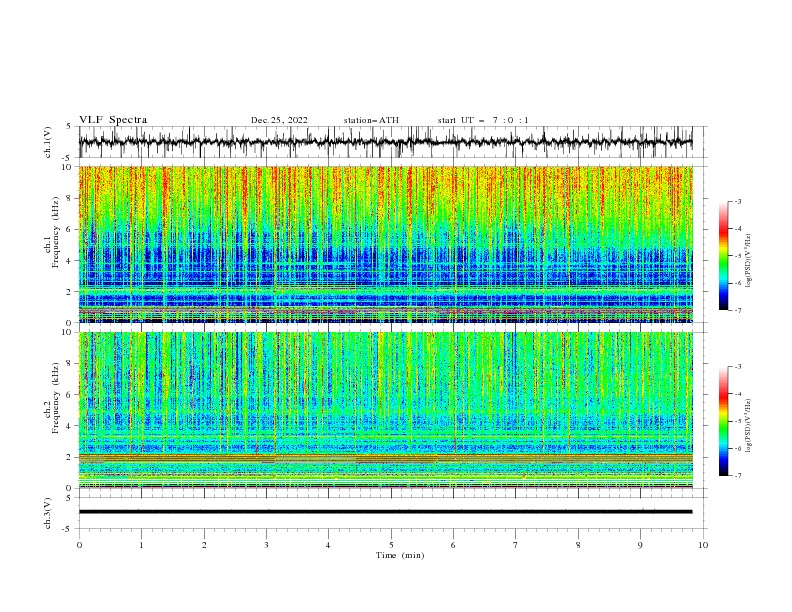
Task: Click the ch.2 color scale bar
Action: 723,421
